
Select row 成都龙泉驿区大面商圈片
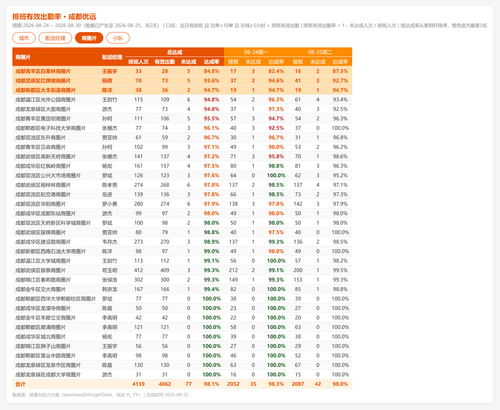tap(182, 109)
